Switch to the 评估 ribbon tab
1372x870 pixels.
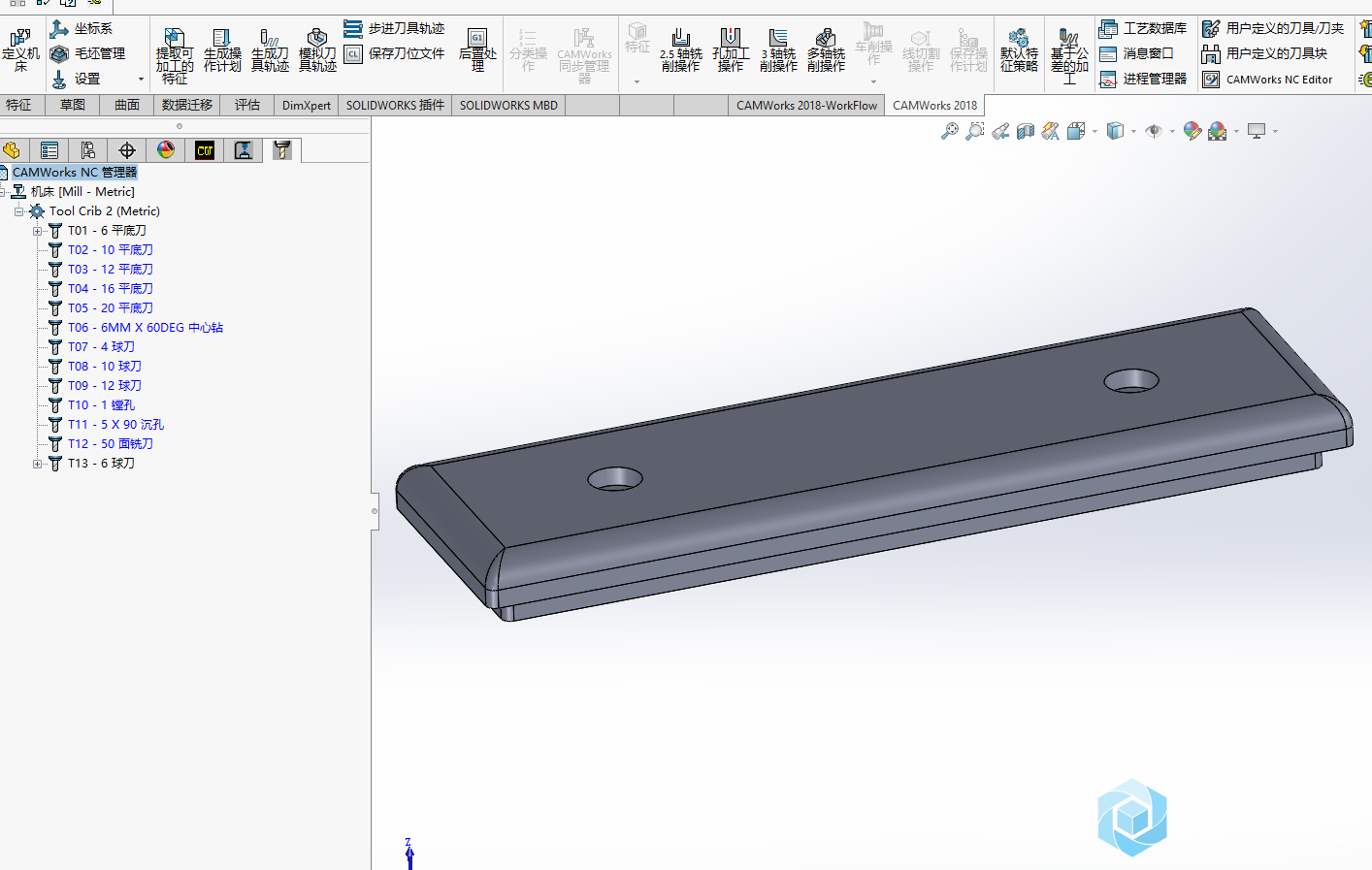pos(247,105)
